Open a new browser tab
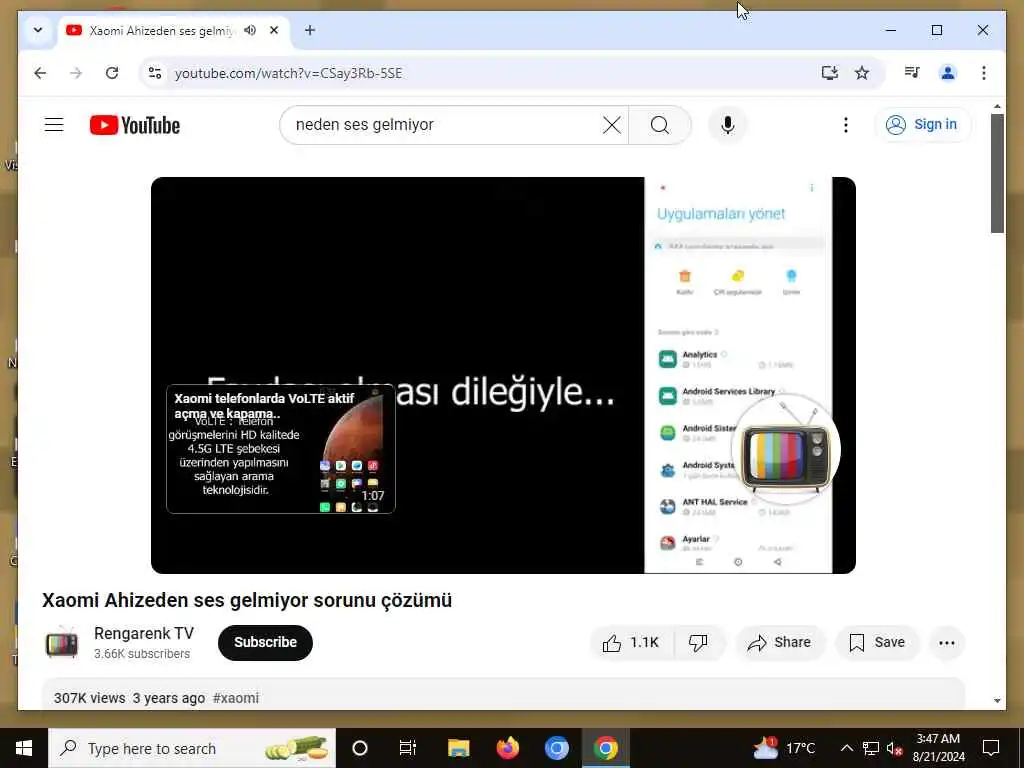Screen dimensions: 1024x768 310,31
